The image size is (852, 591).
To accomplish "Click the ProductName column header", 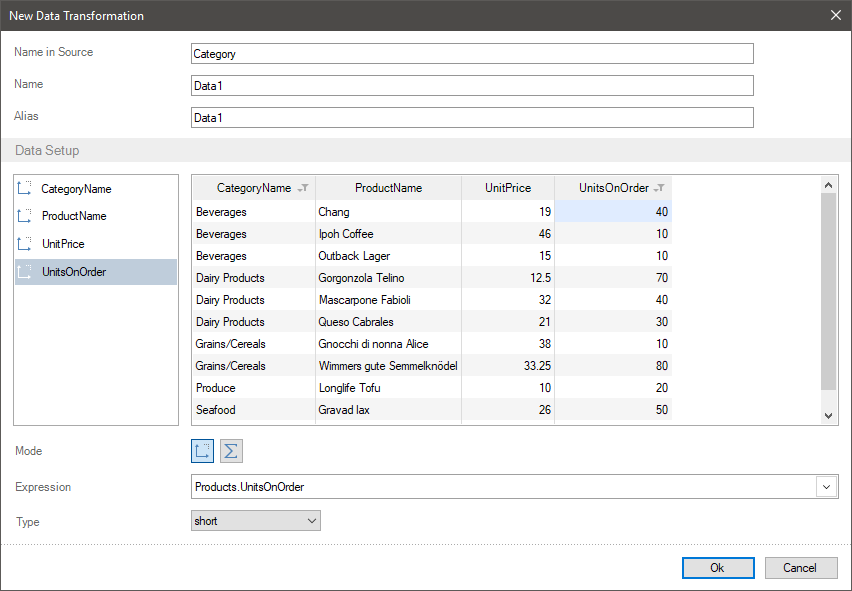I will (x=388, y=188).
